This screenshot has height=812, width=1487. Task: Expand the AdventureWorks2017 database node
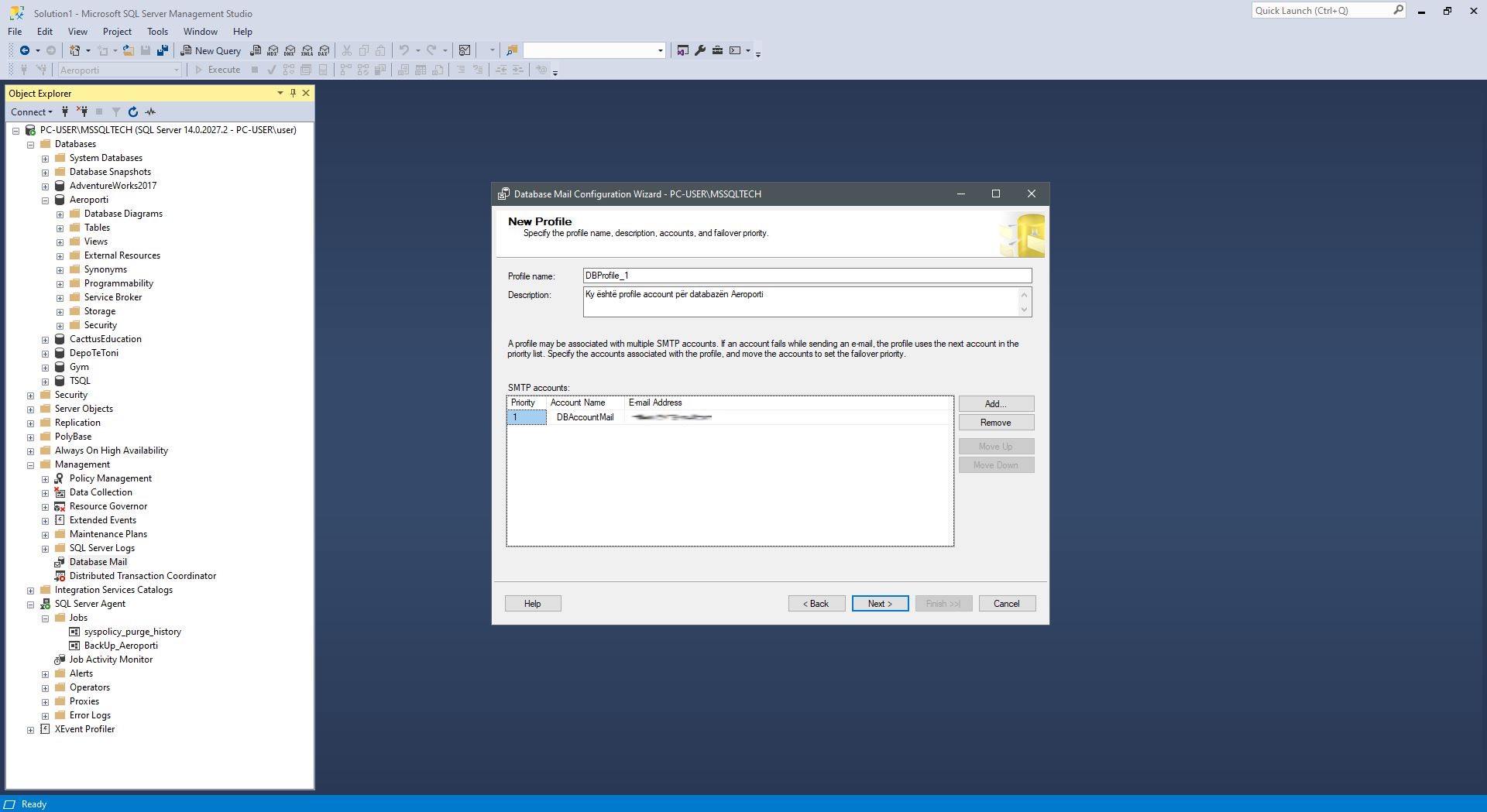[45, 187]
